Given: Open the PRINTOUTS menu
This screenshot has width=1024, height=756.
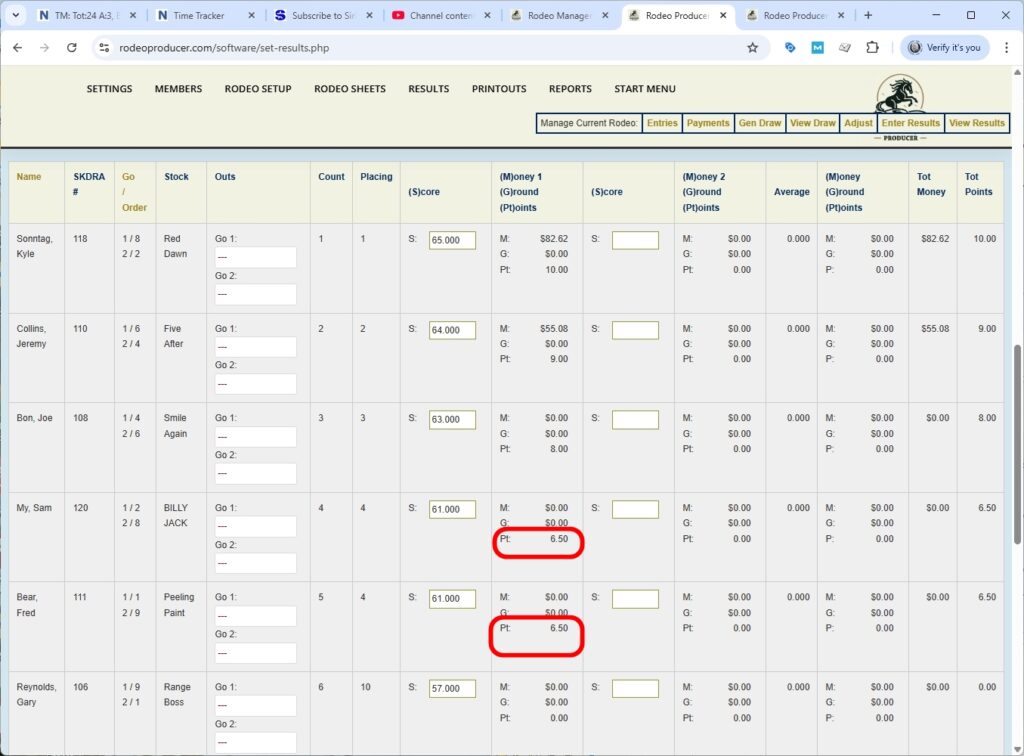Looking at the screenshot, I should pyautogui.click(x=498, y=89).
